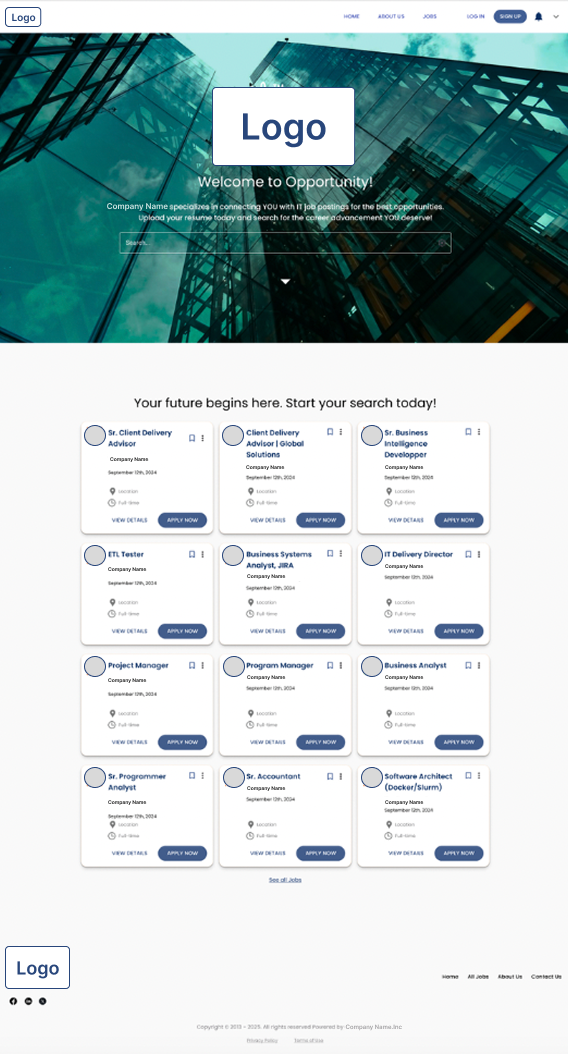This screenshot has width=568, height=1054.
Task: Click the large hero Logo
Action: point(284,126)
